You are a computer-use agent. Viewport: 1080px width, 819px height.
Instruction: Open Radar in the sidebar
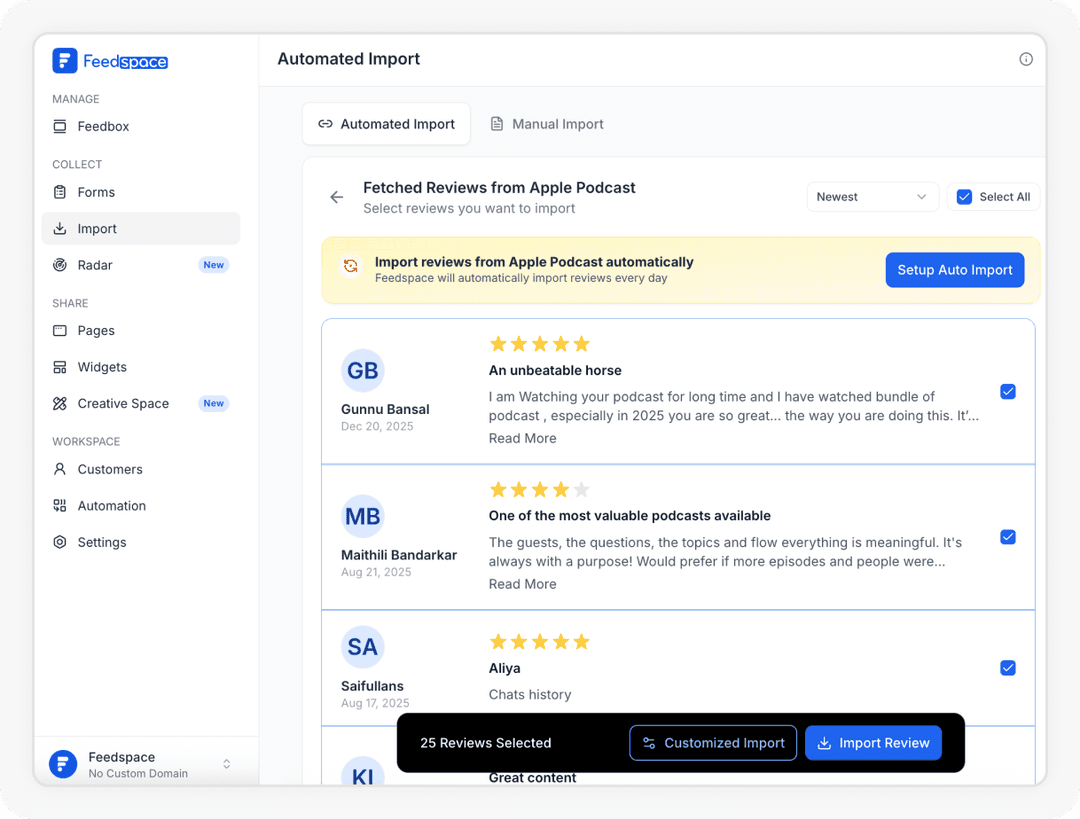tap(141, 265)
